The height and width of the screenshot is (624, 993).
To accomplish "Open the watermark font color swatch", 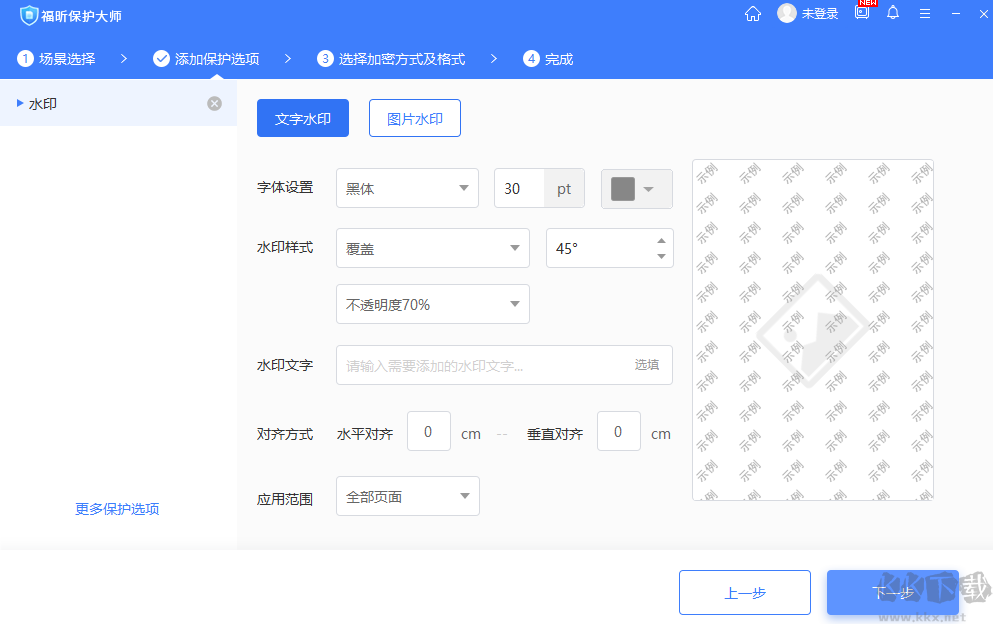I will coord(636,188).
